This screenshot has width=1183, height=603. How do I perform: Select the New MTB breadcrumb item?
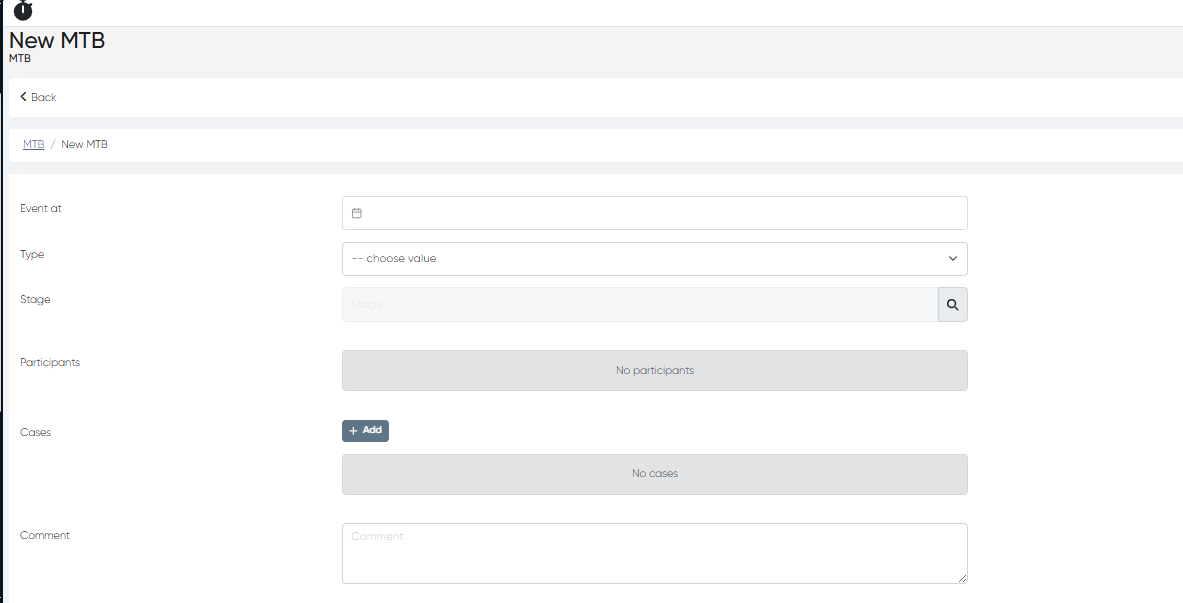tap(84, 144)
